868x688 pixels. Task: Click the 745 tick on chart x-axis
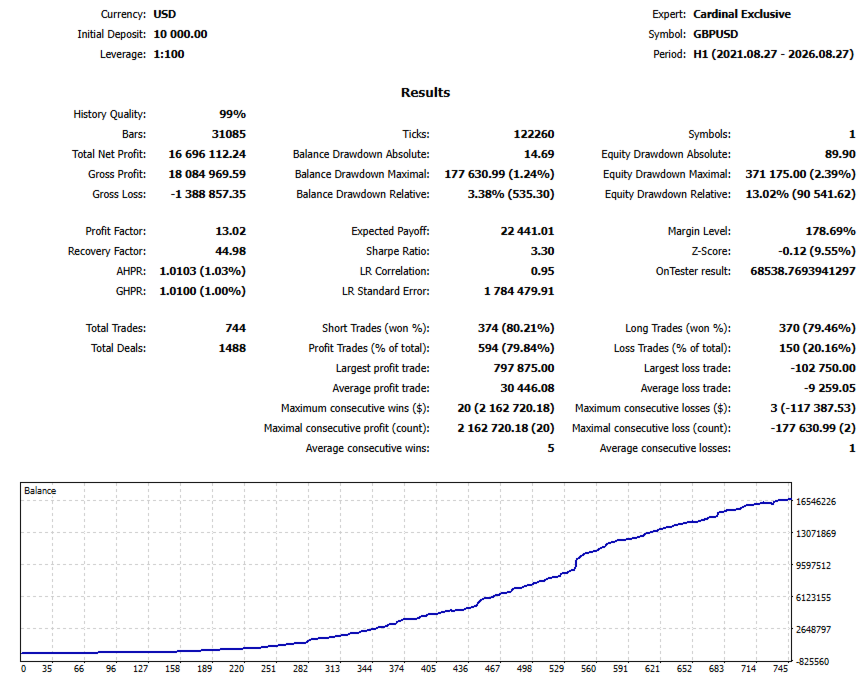(780, 669)
